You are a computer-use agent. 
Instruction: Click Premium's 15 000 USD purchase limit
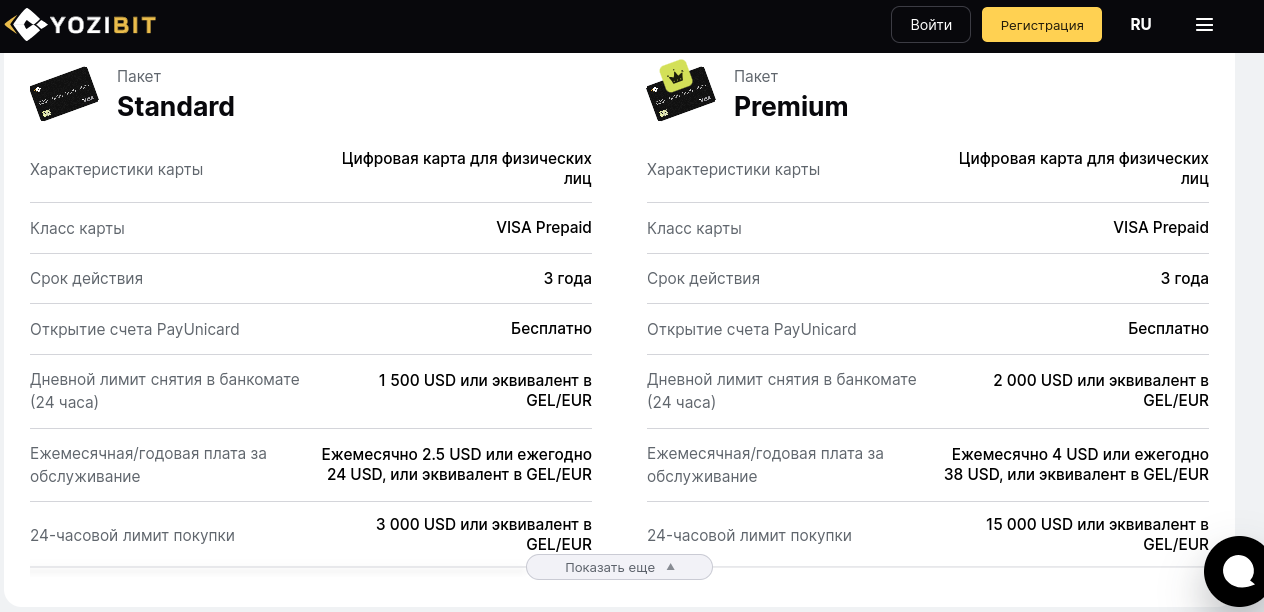pyautogui.click(x=1097, y=534)
